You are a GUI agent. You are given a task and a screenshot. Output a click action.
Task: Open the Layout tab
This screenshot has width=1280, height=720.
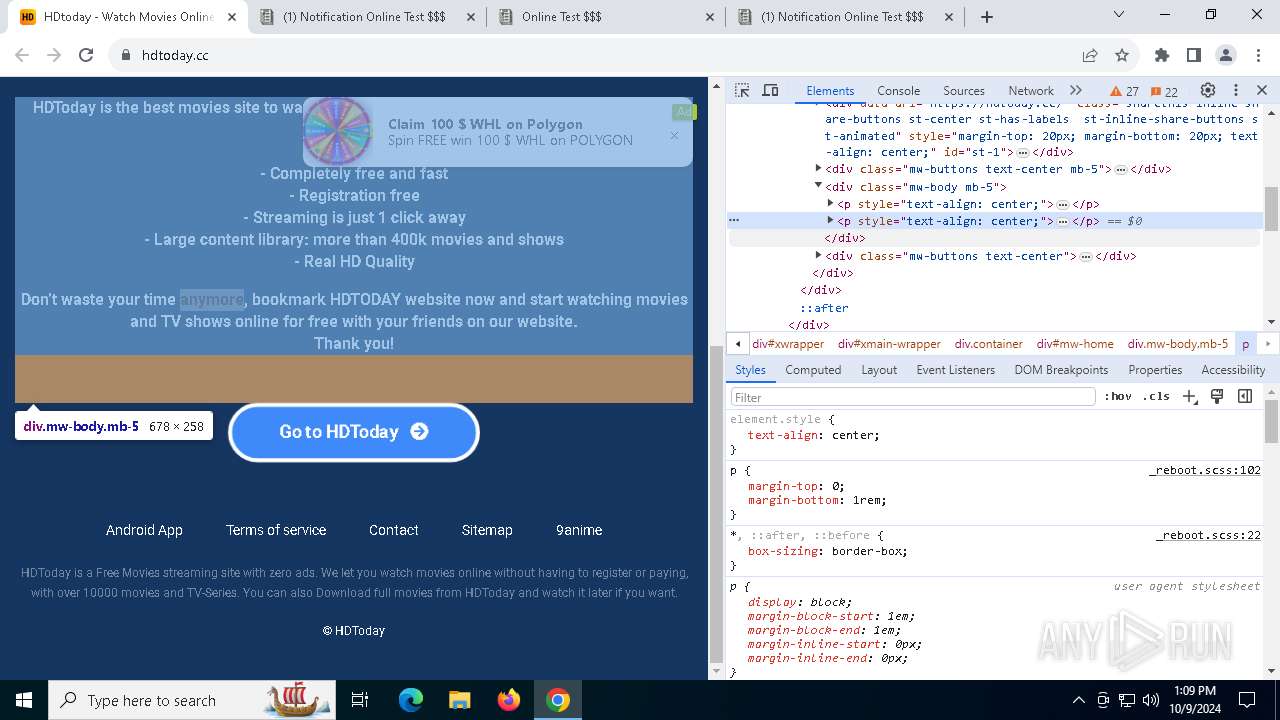tap(879, 369)
